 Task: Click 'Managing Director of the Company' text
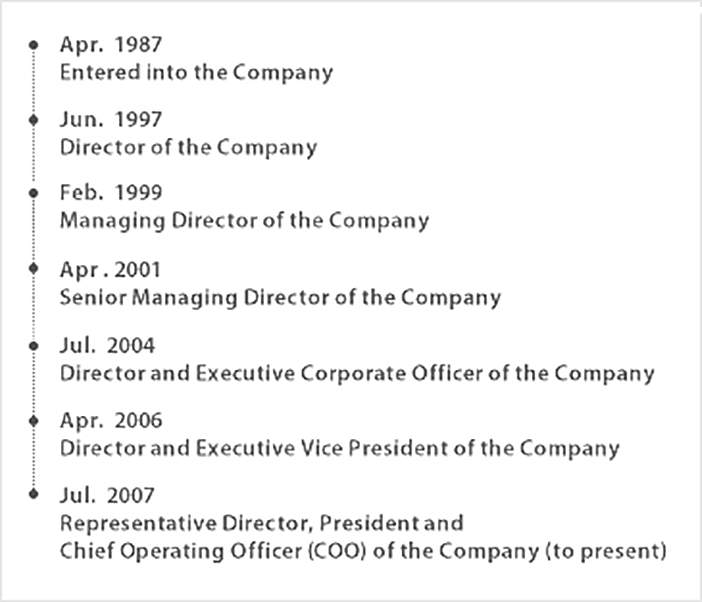[x=244, y=221]
